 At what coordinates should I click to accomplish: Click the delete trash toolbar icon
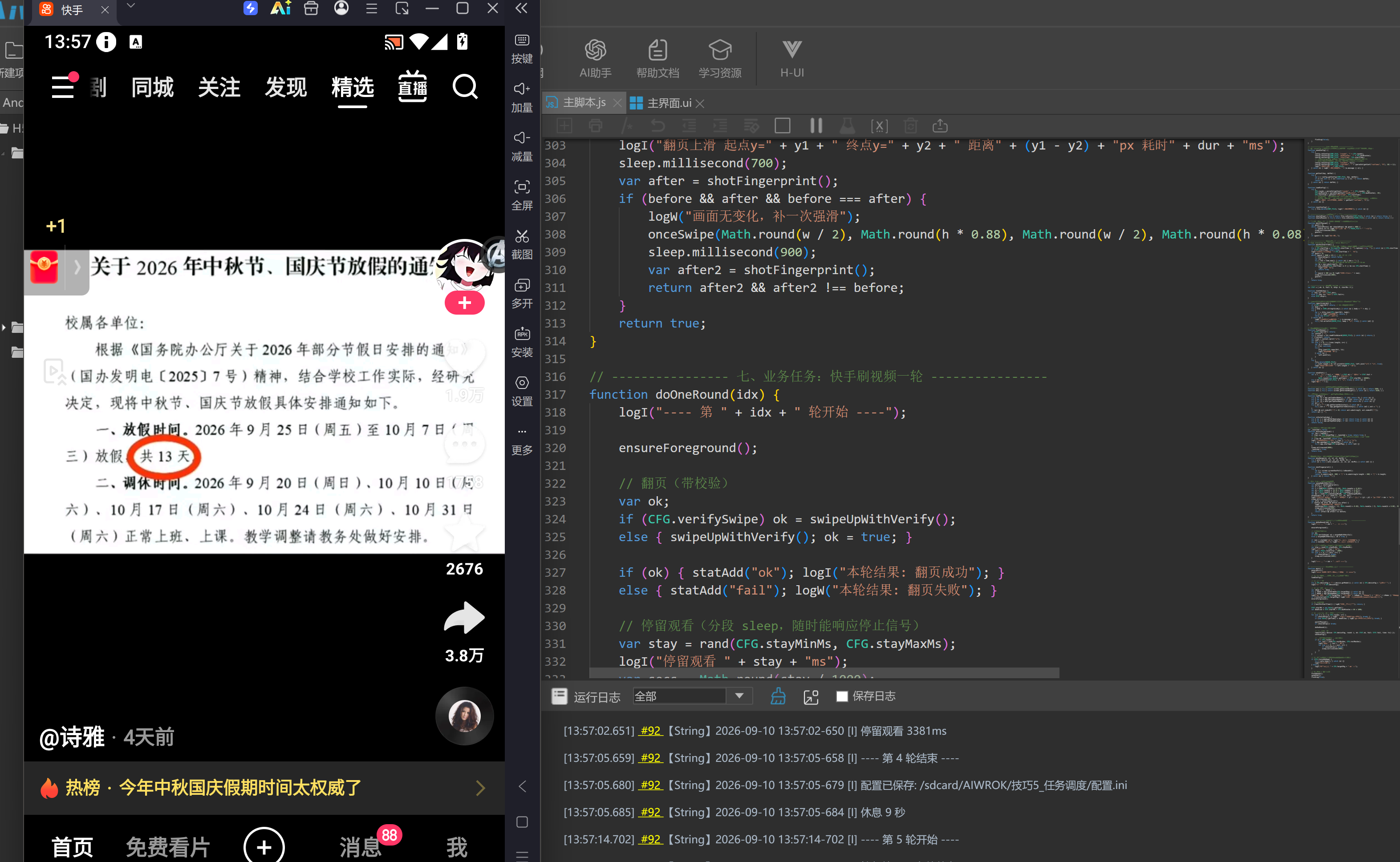[x=911, y=125]
